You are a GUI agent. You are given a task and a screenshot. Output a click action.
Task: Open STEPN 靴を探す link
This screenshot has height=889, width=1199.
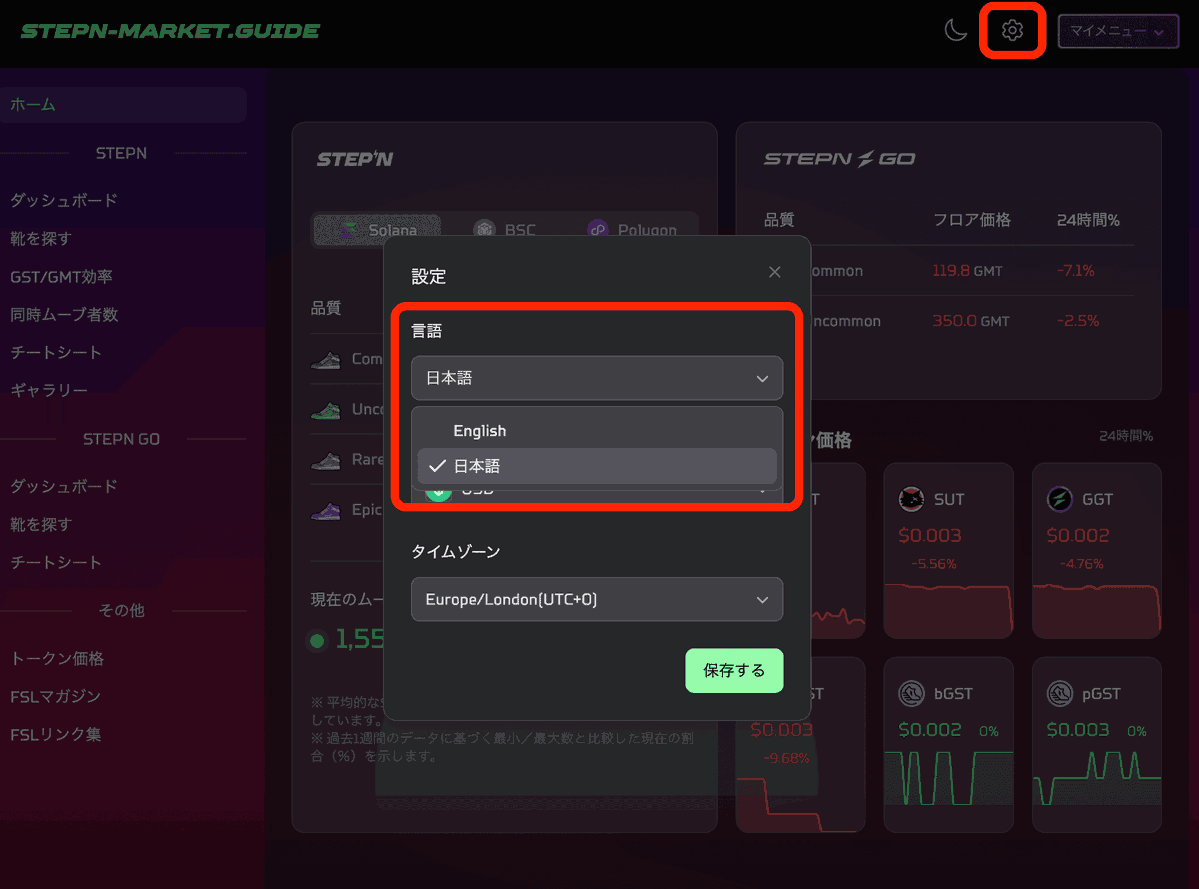pos(41,238)
